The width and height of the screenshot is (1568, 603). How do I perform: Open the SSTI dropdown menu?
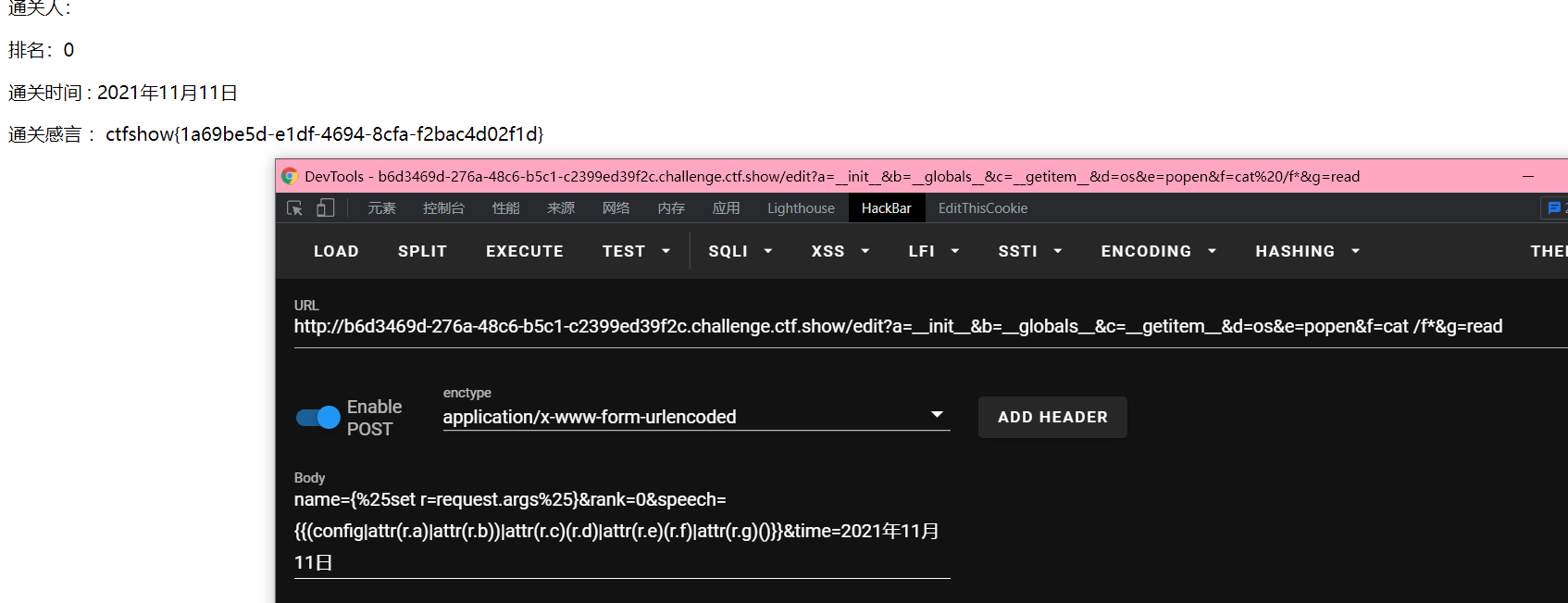tap(1030, 251)
